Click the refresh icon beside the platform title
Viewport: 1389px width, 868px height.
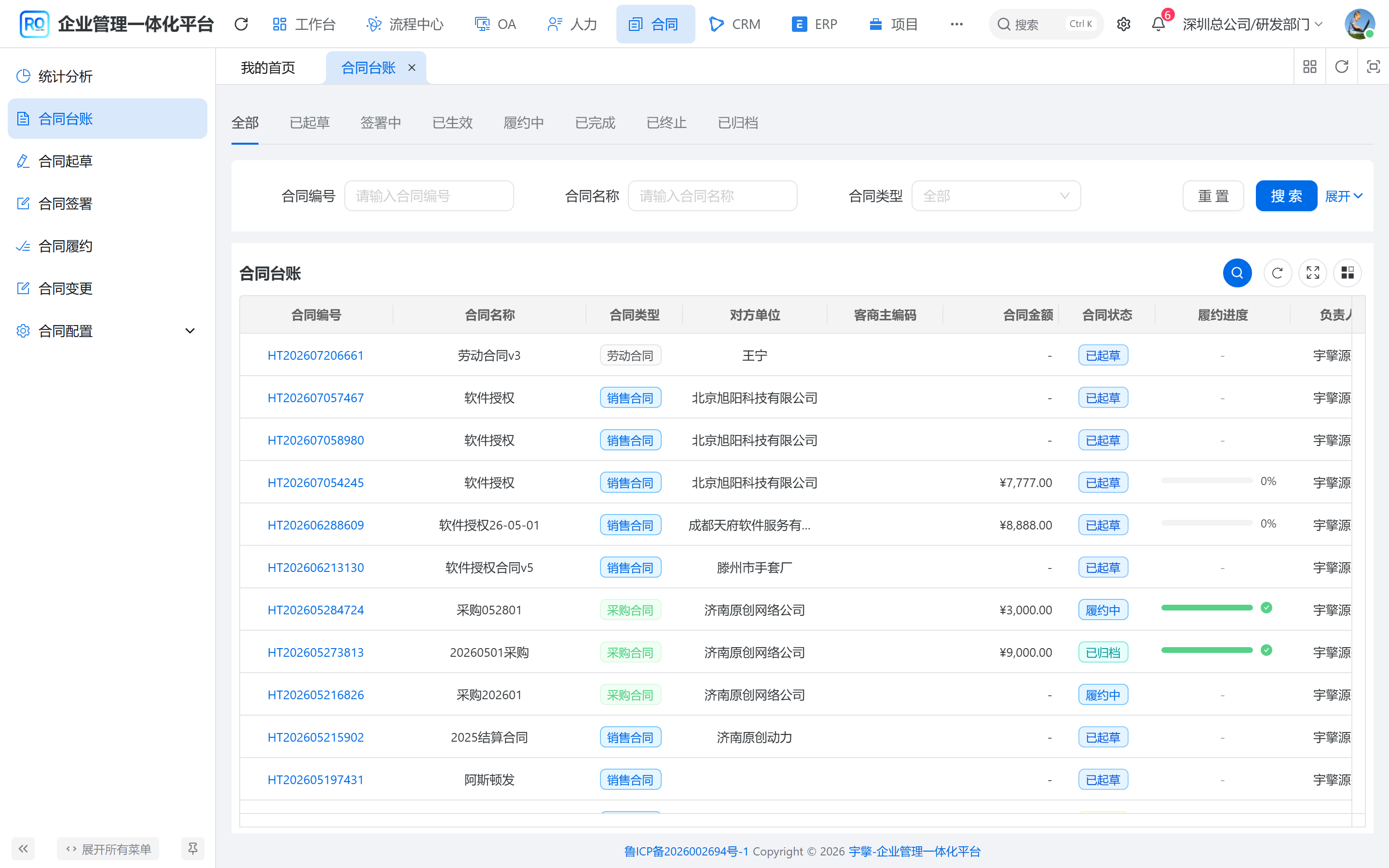241,24
